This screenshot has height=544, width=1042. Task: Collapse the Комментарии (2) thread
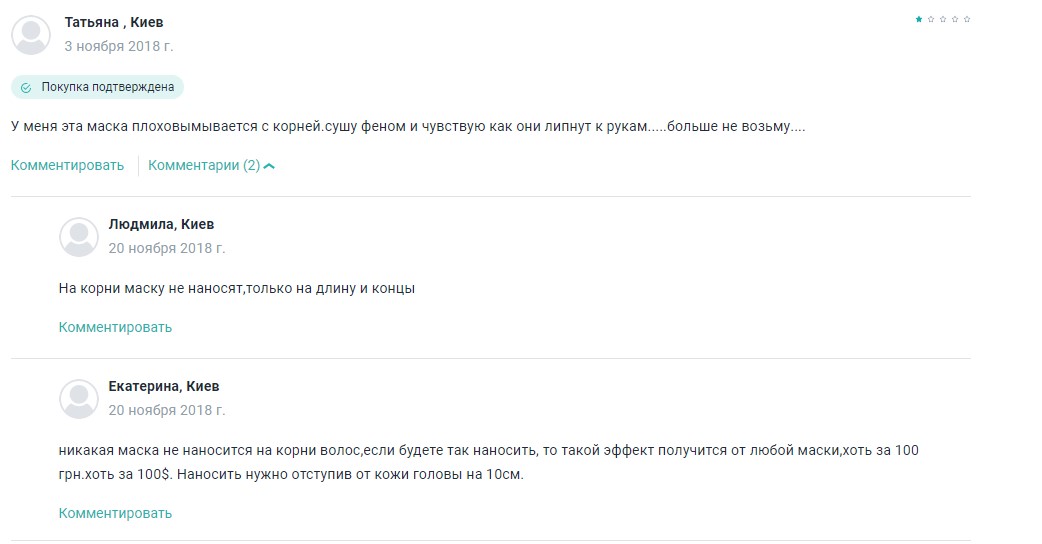[x=211, y=166]
